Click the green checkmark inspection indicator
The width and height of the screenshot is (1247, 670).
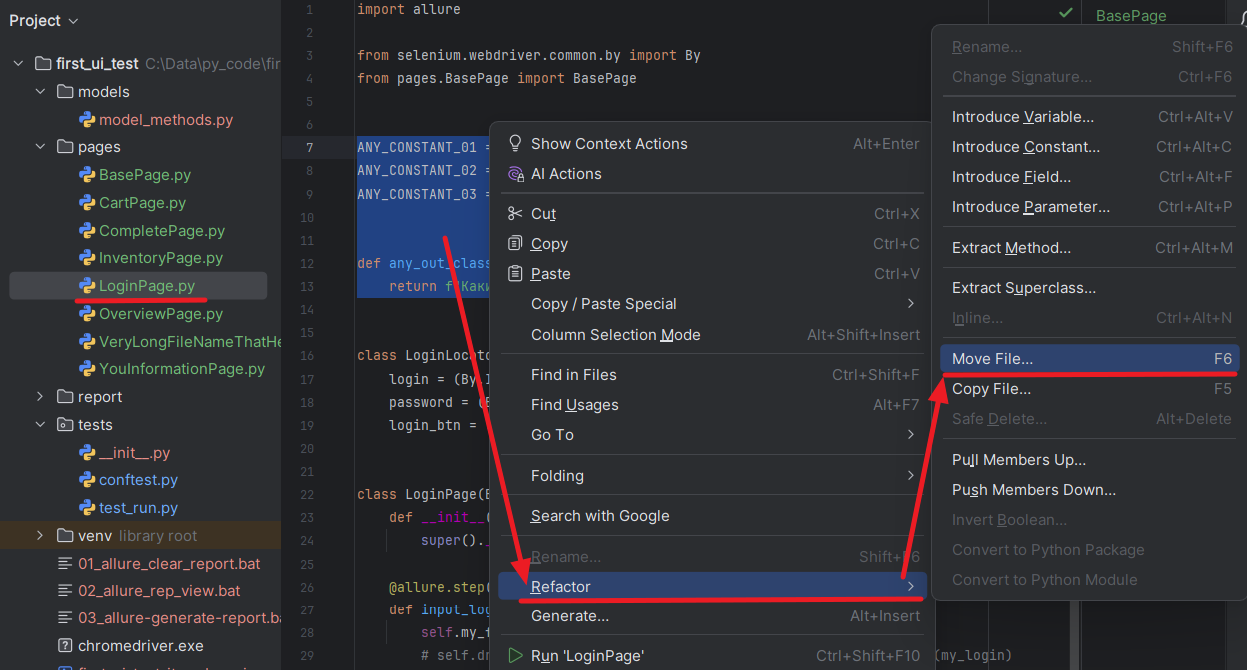pyautogui.click(x=1066, y=13)
